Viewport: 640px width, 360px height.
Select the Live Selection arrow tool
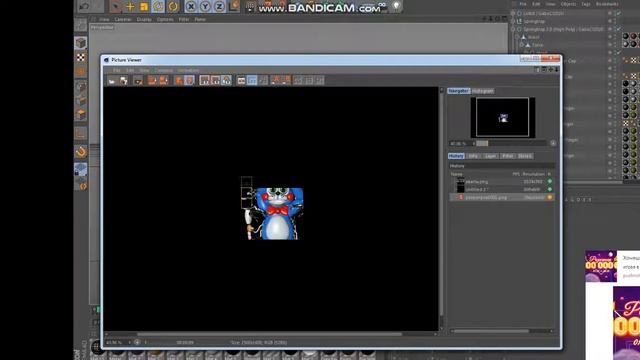[116, 7]
